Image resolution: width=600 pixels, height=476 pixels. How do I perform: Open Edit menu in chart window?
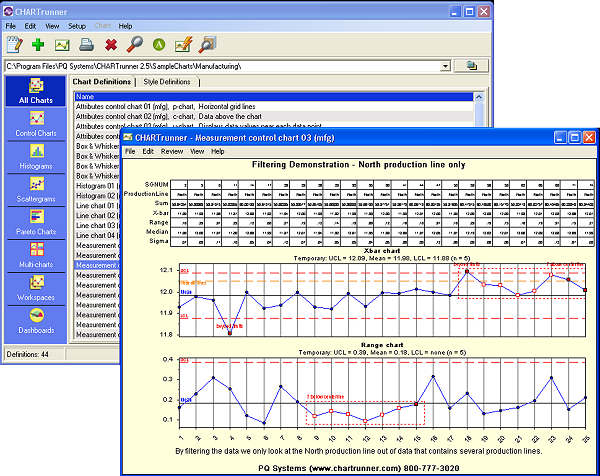(148, 151)
